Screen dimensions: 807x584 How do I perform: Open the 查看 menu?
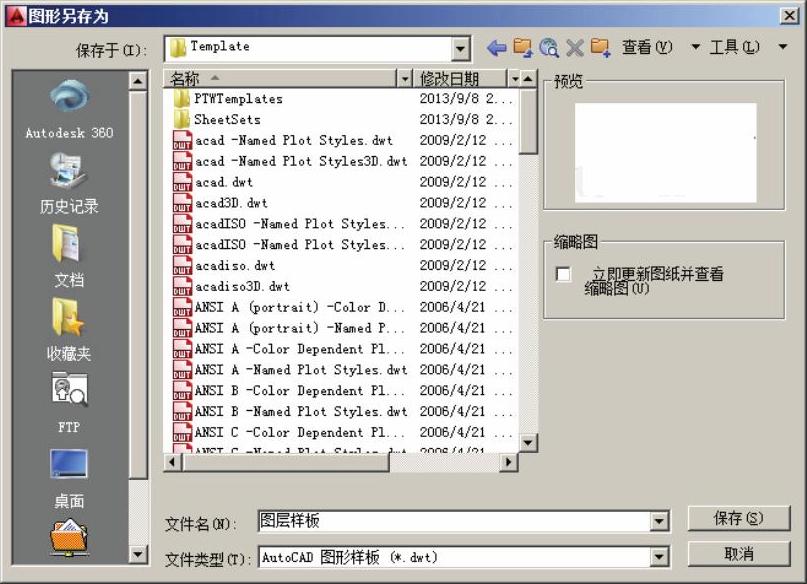point(647,47)
